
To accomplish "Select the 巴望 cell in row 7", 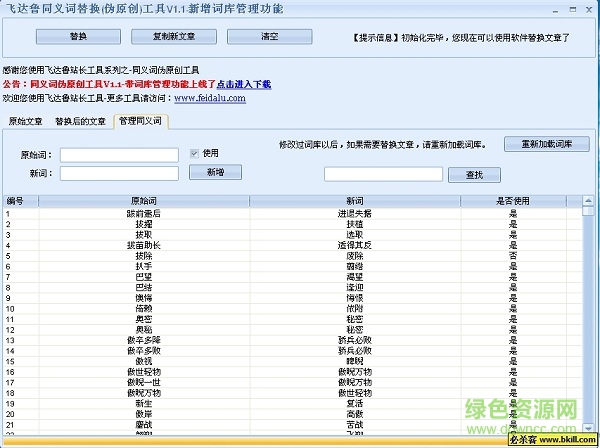I will click(144, 277).
